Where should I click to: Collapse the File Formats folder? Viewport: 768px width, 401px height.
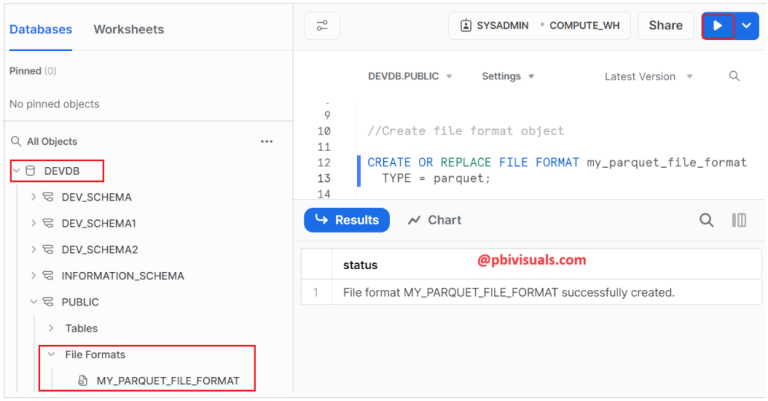click(51, 354)
